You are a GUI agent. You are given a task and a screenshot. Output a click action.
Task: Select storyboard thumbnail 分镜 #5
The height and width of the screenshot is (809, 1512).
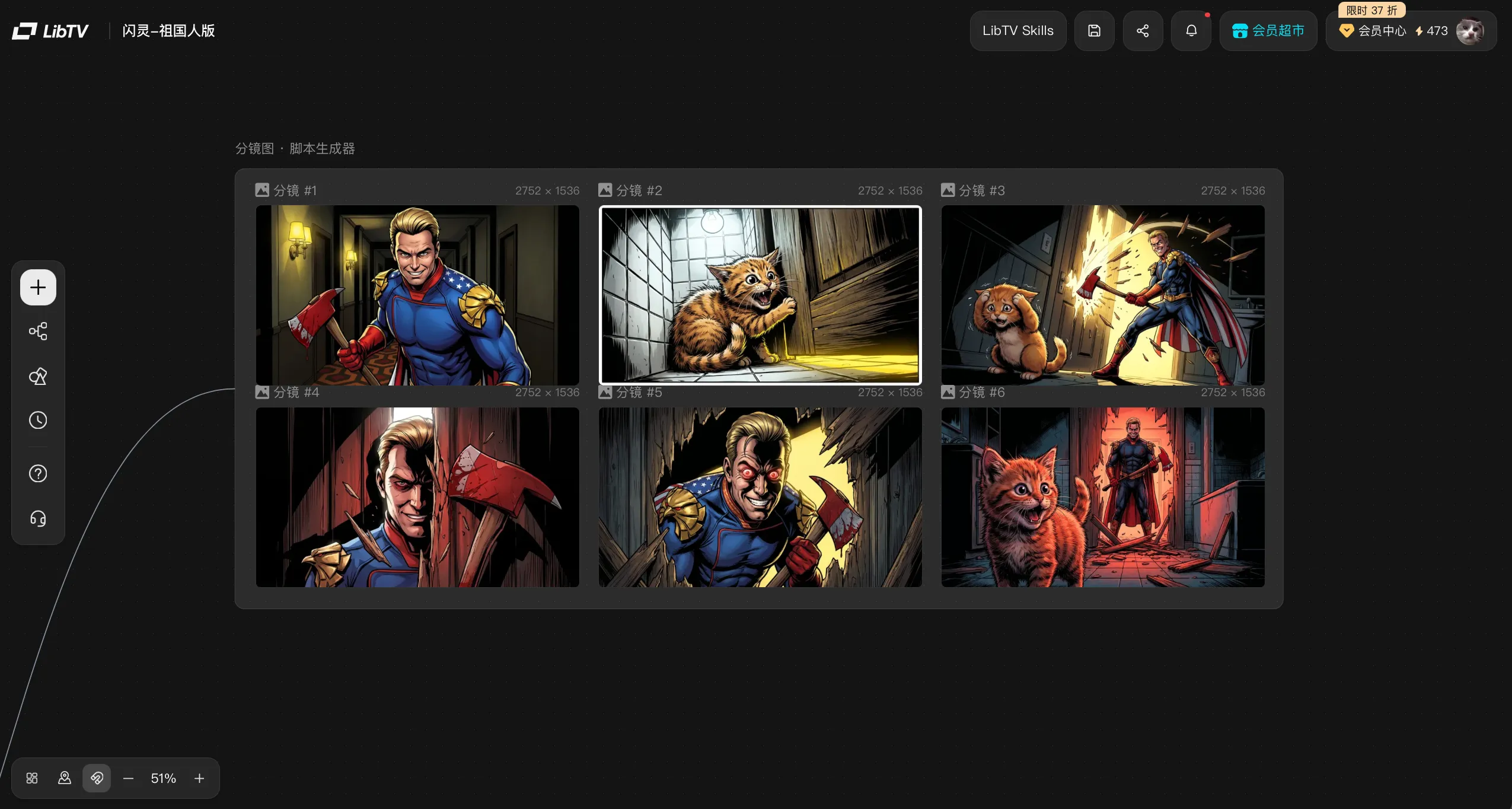[760, 497]
